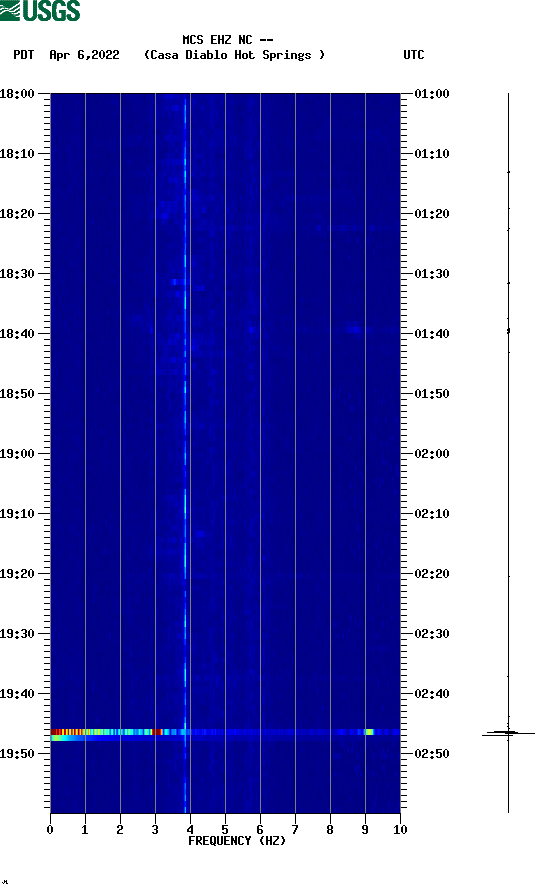Click the 19:40 PDT time label
This screenshot has height=893, width=552.
(17, 694)
